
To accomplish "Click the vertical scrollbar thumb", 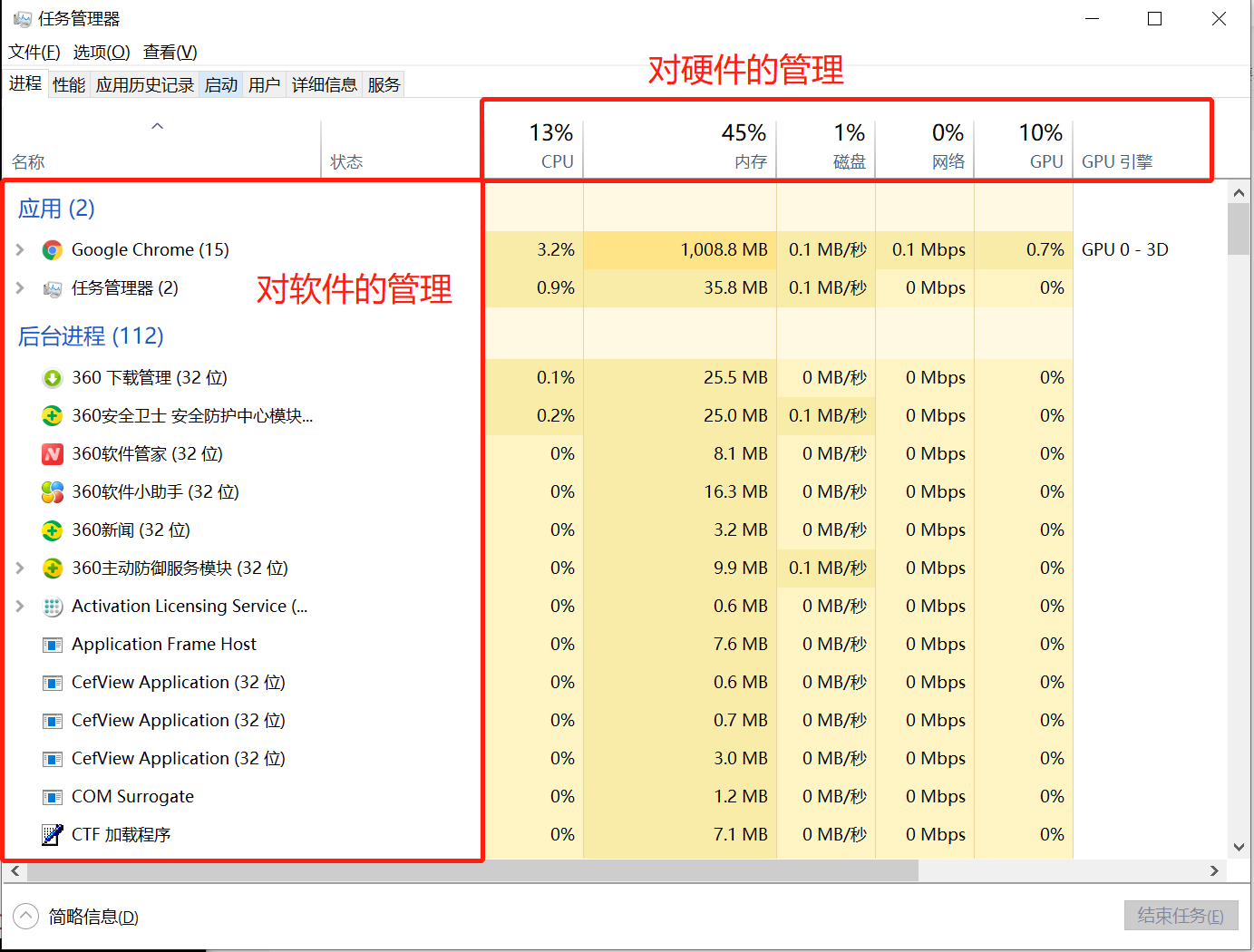I will point(1239,229).
